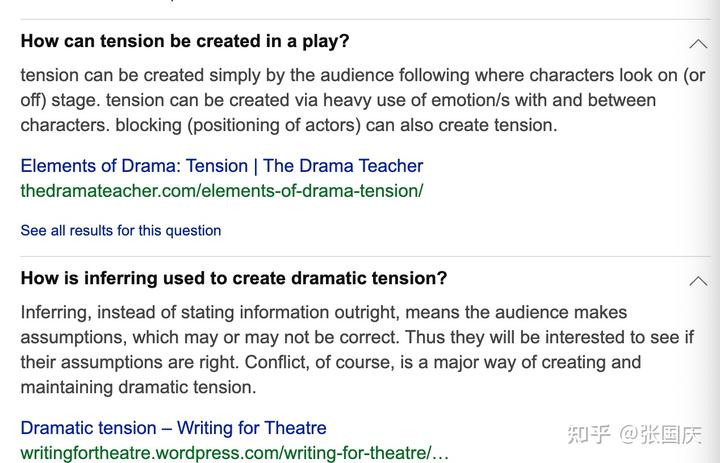Open "Elements of Drama: Tension" blue link
The image size is (720, 463).
coord(221,166)
